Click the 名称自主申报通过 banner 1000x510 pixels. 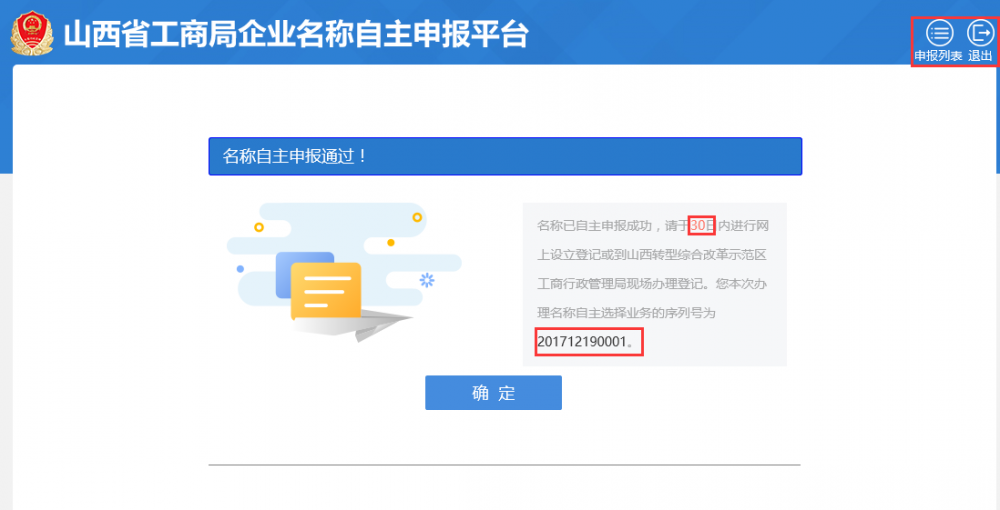coord(505,156)
